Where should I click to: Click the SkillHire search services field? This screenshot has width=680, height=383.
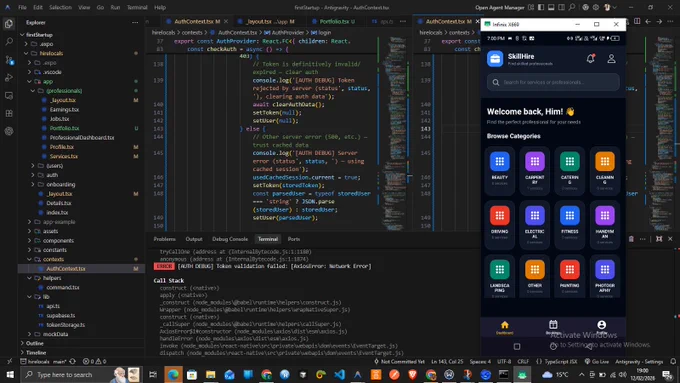[553, 82]
